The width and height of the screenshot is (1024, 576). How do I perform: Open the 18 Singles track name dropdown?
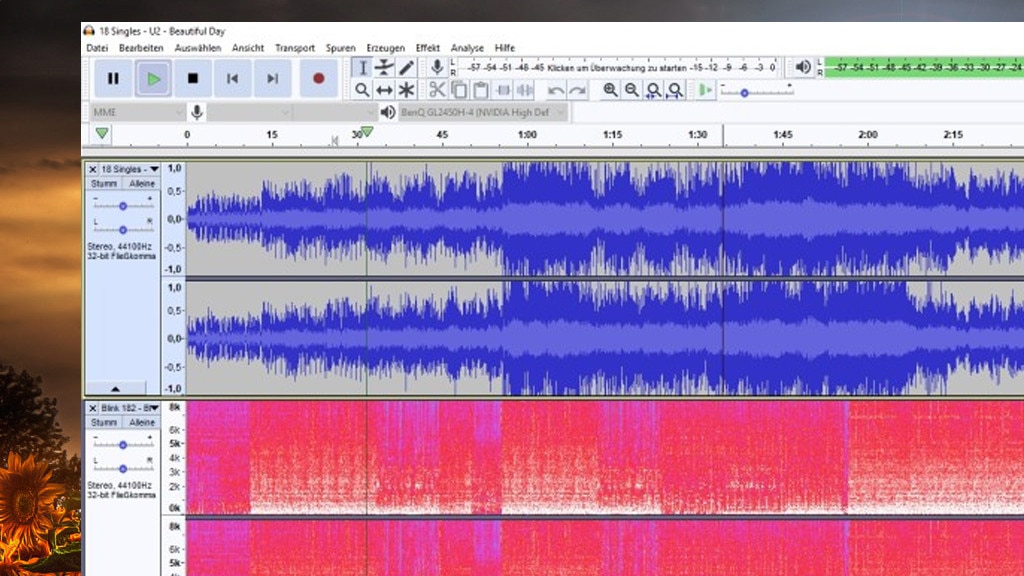[x=130, y=169]
